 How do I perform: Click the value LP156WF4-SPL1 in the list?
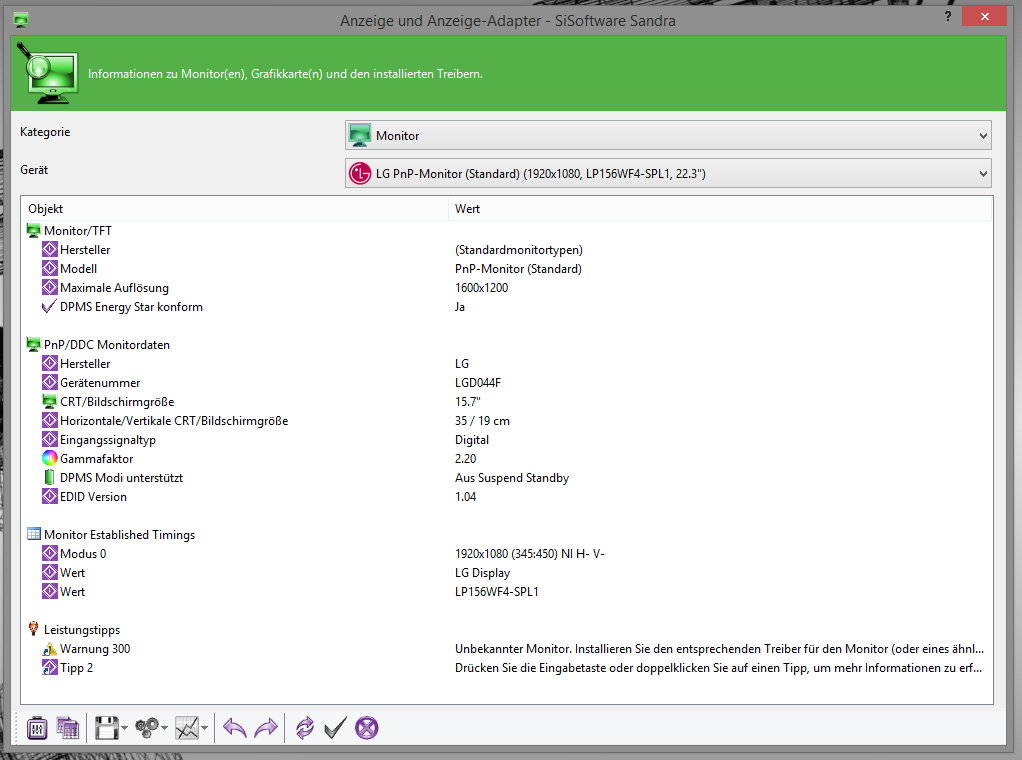tap(497, 592)
